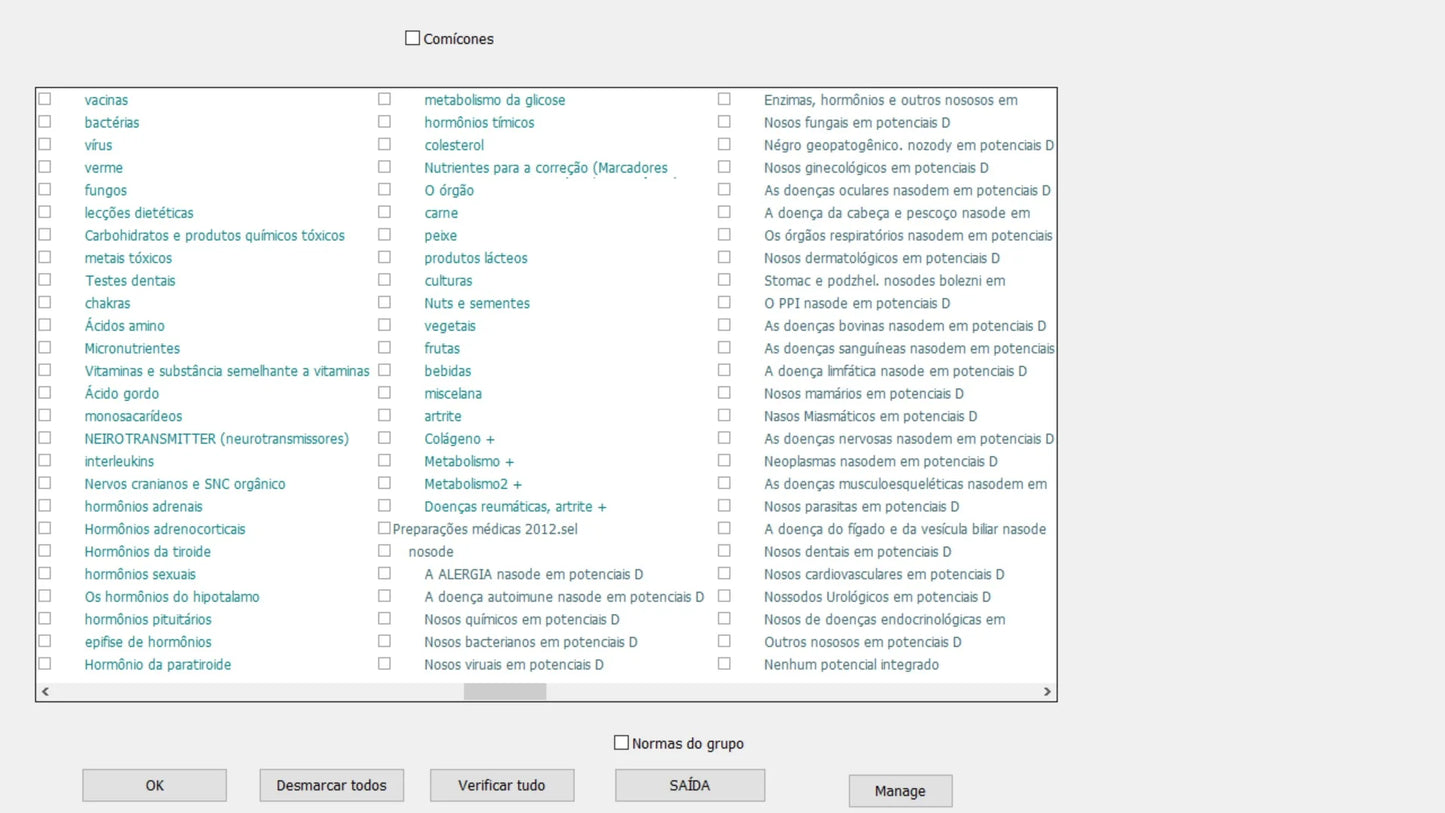Exit using the SAÍDA button
This screenshot has height=813, width=1445.
pos(690,785)
